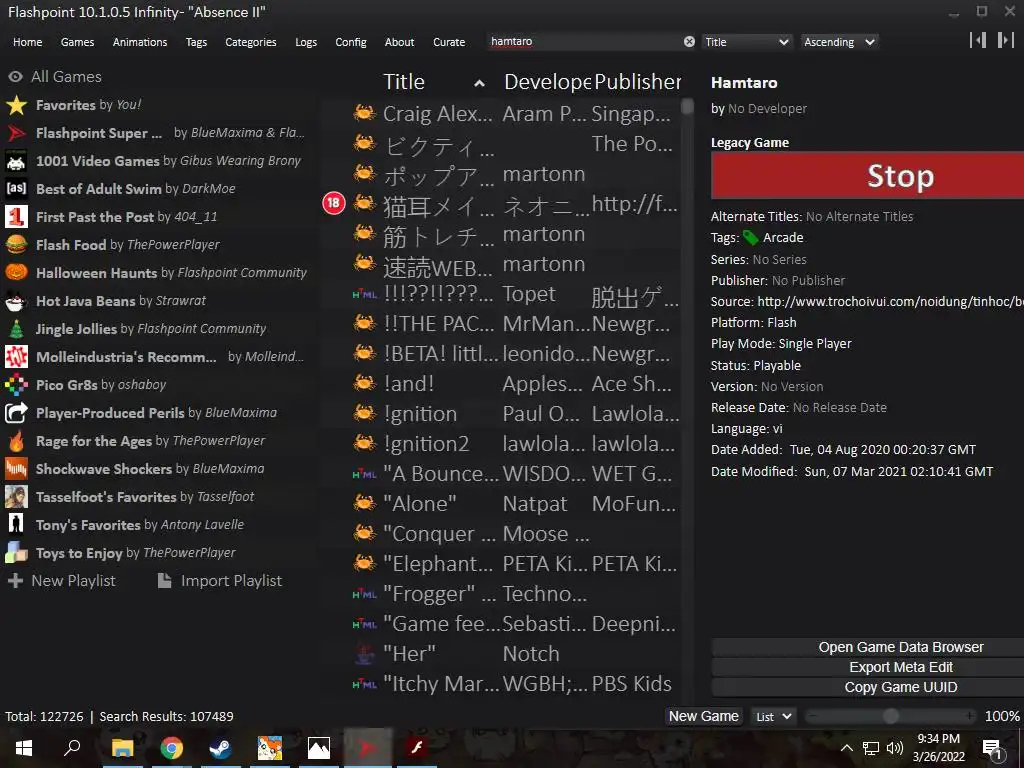Image resolution: width=1024 pixels, height=768 pixels.
Task: Open Google Chrome from the taskbar
Action: point(171,748)
